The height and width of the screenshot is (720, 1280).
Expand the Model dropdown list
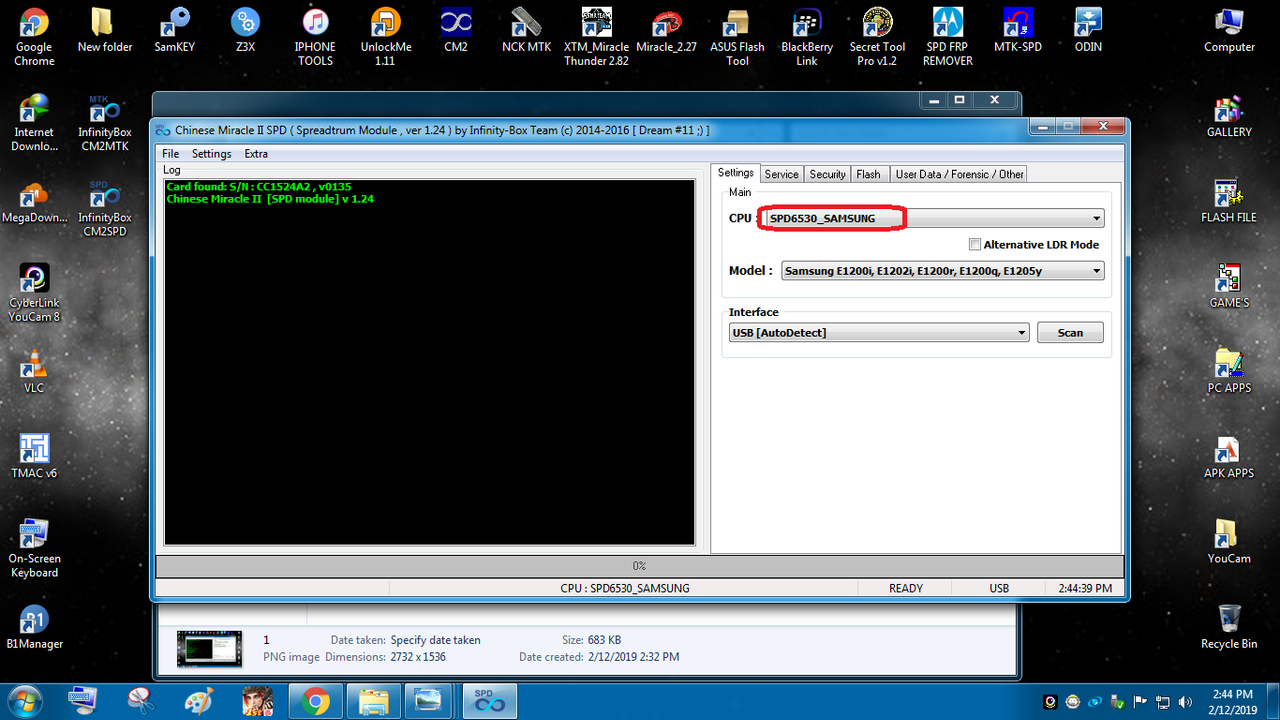(1097, 271)
